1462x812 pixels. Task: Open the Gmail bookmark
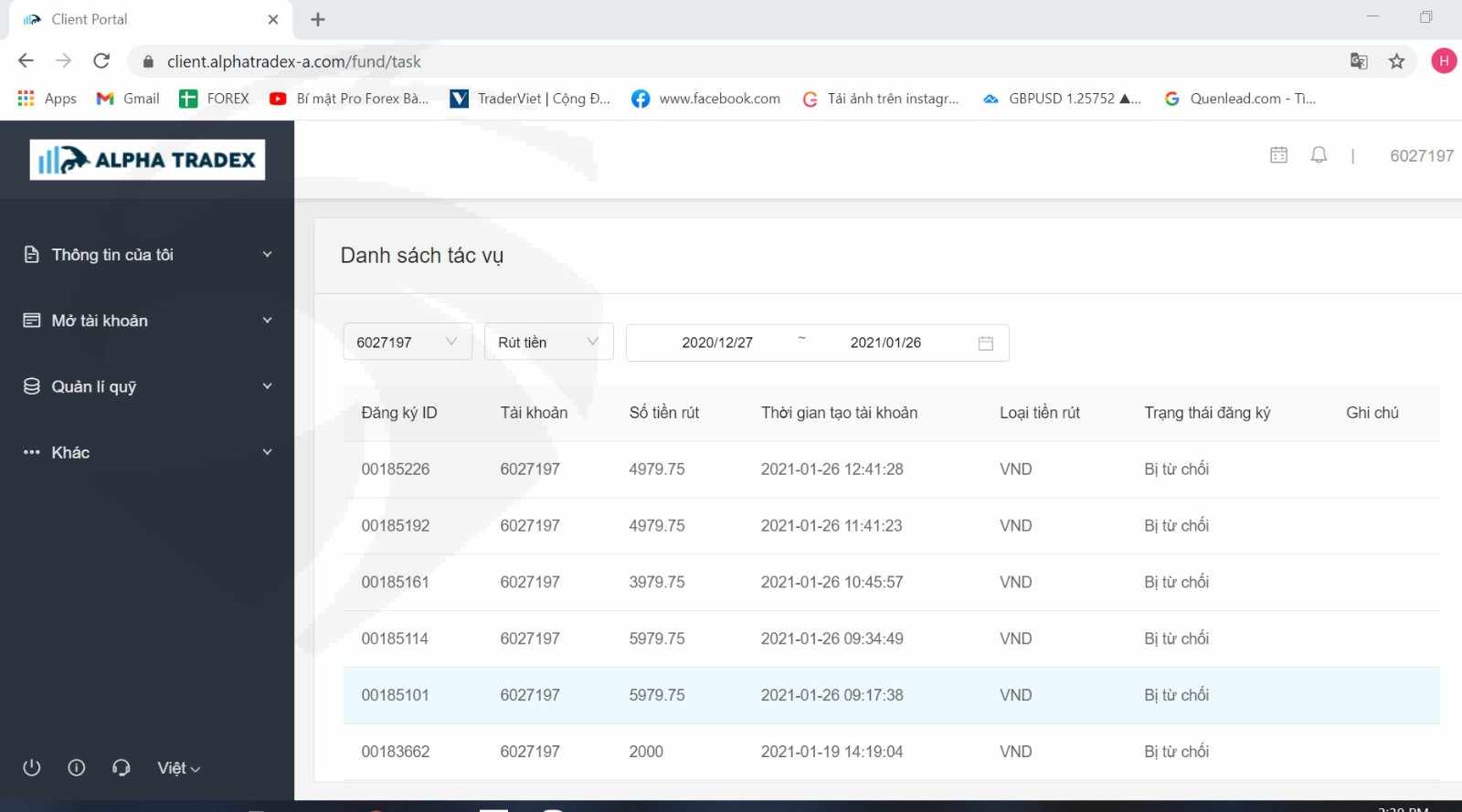point(128,99)
